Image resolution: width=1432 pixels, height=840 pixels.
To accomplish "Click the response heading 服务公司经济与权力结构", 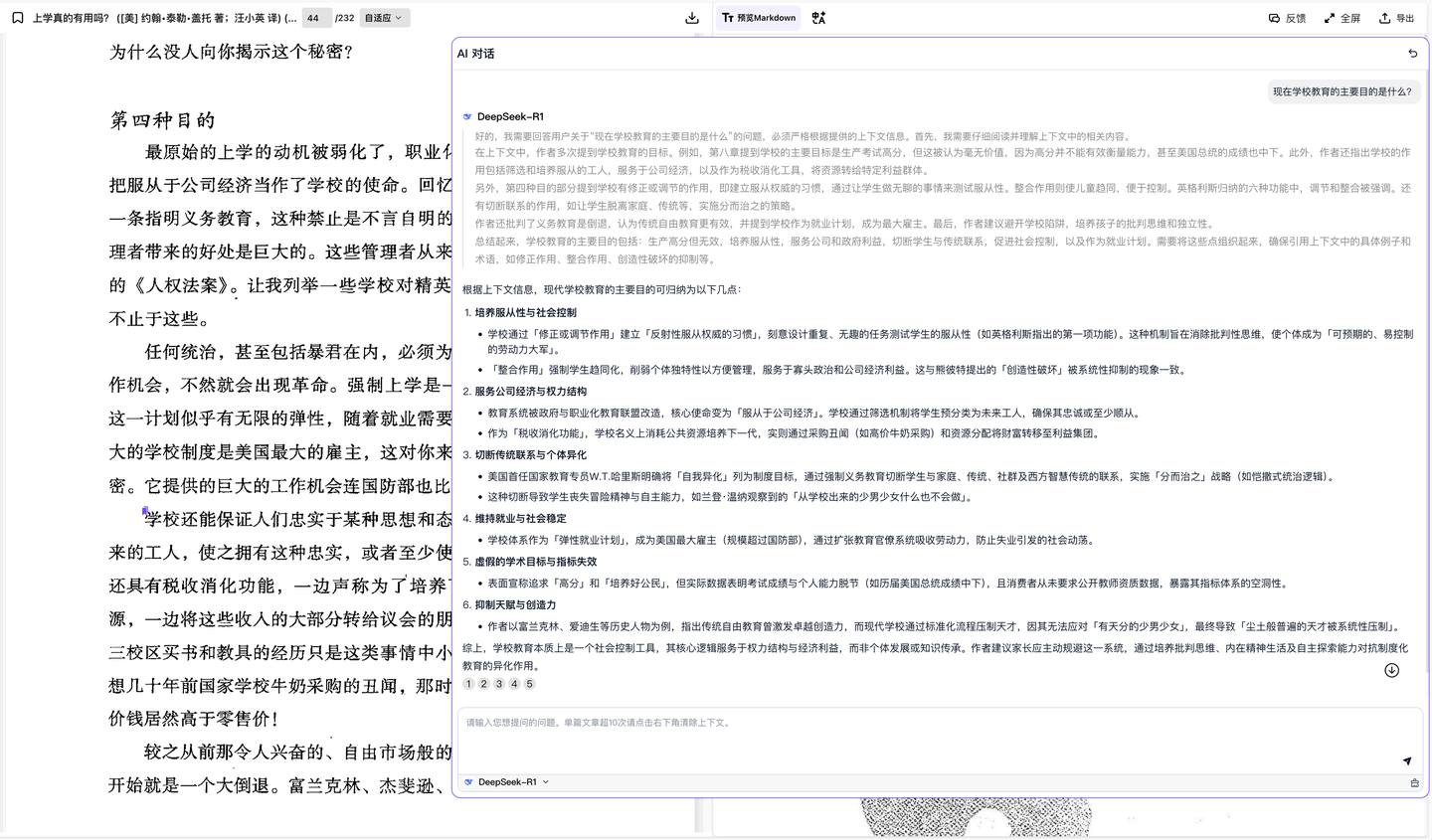I will pyautogui.click(x=530, y=392).
